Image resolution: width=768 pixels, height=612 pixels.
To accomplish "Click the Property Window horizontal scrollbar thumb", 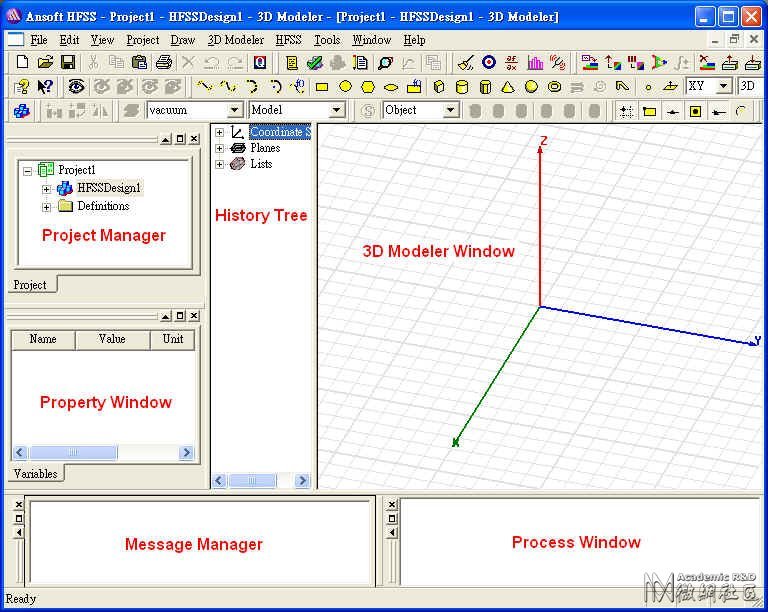I will [x=72, y=452].
